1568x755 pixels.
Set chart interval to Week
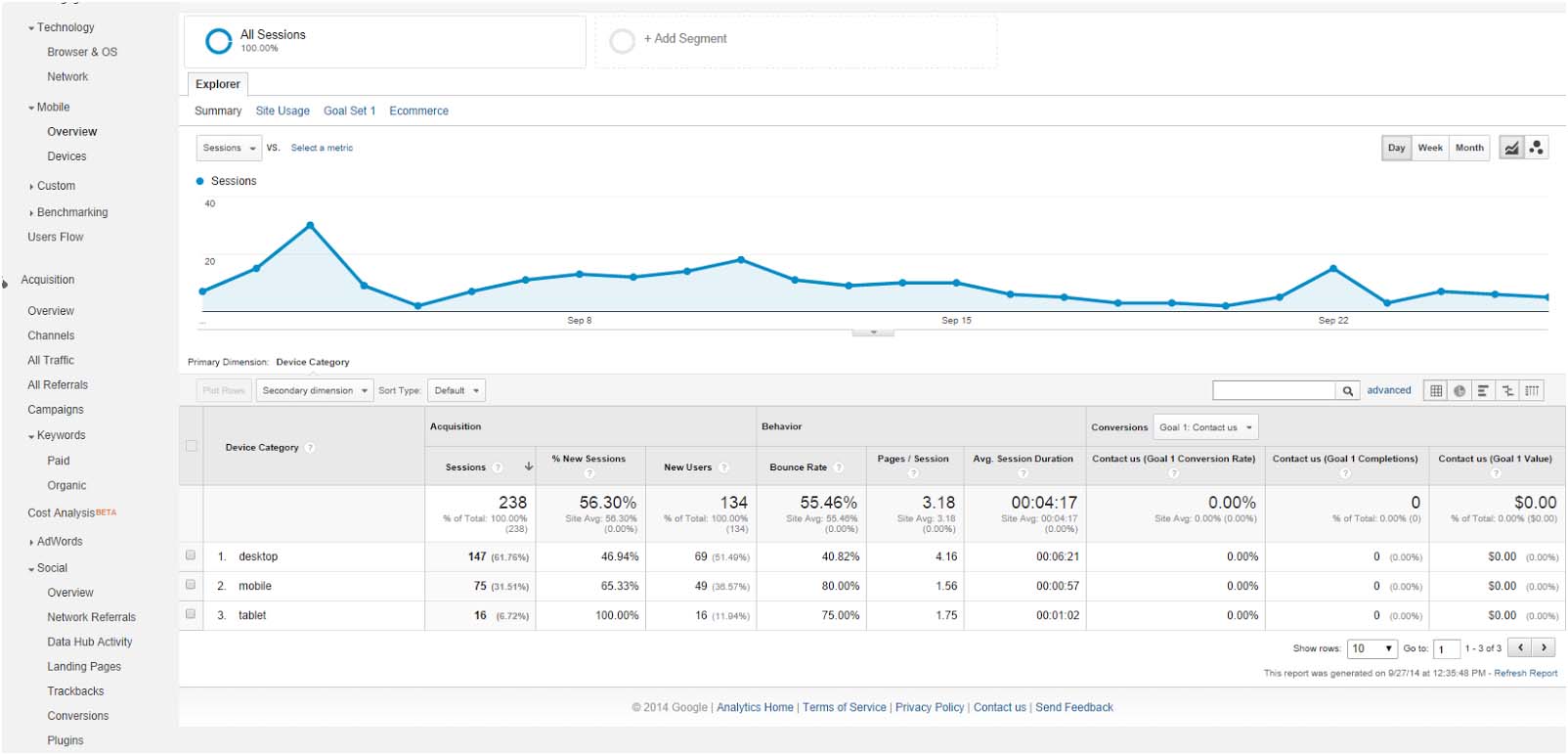(1429, 148)
